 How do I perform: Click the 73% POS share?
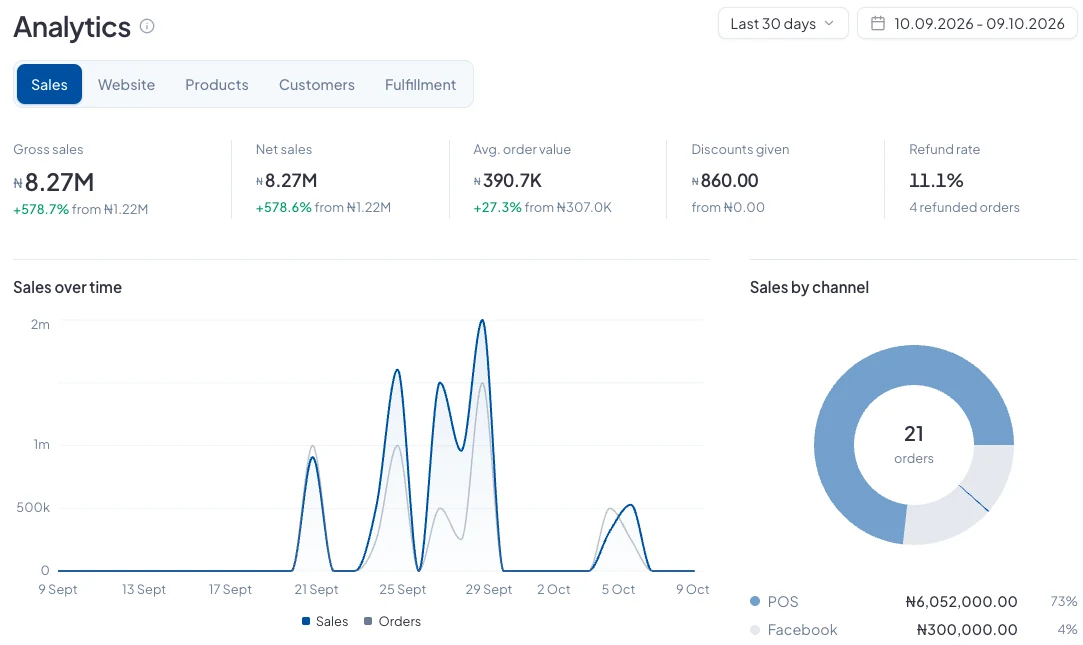tap(1064, 601)
